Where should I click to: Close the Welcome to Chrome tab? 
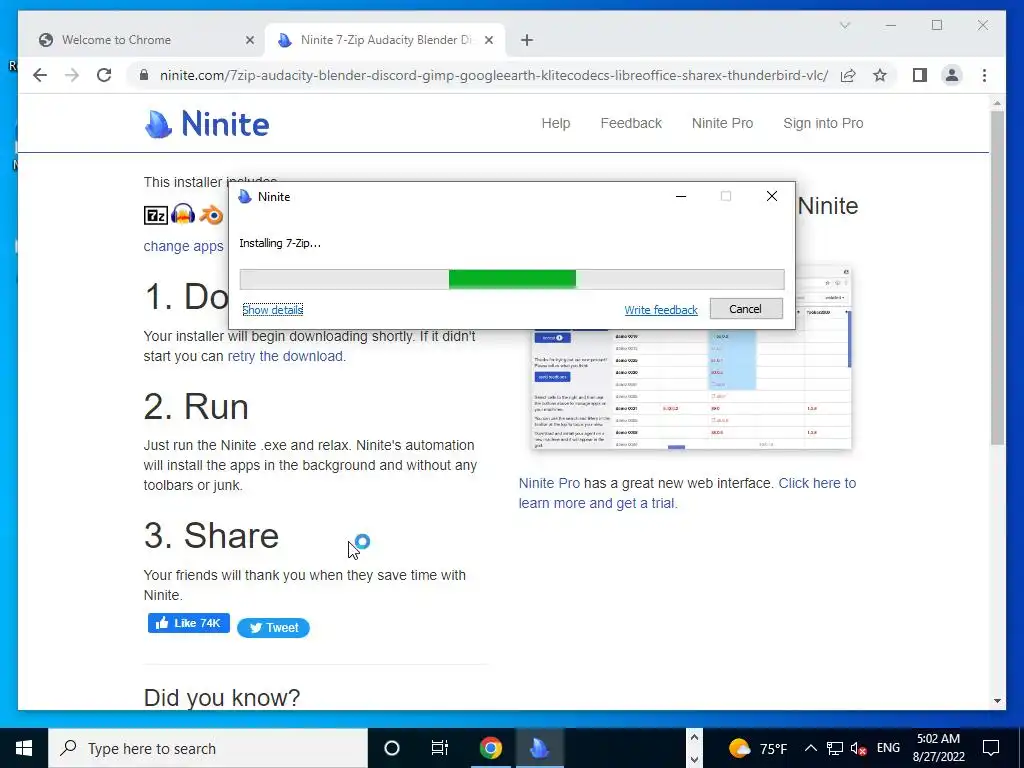click(249, 40)
